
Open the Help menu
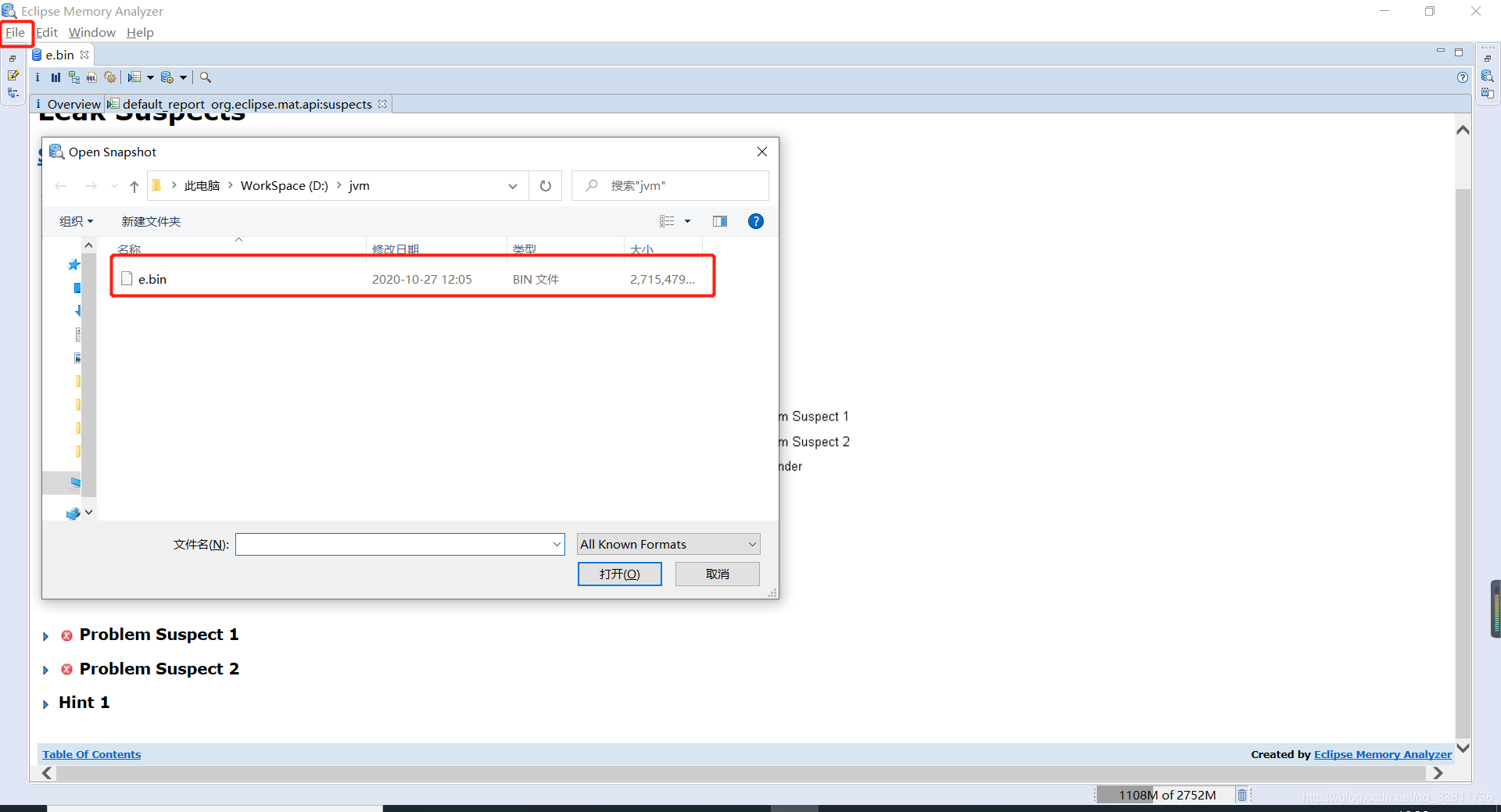(x=140, y=32)
